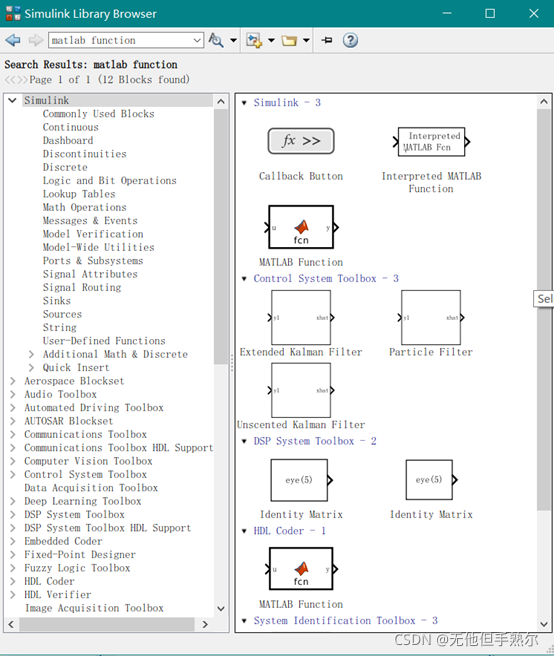Click the new model icon
This screenshot has height=656, width=554.
click(x=254, y=40)
